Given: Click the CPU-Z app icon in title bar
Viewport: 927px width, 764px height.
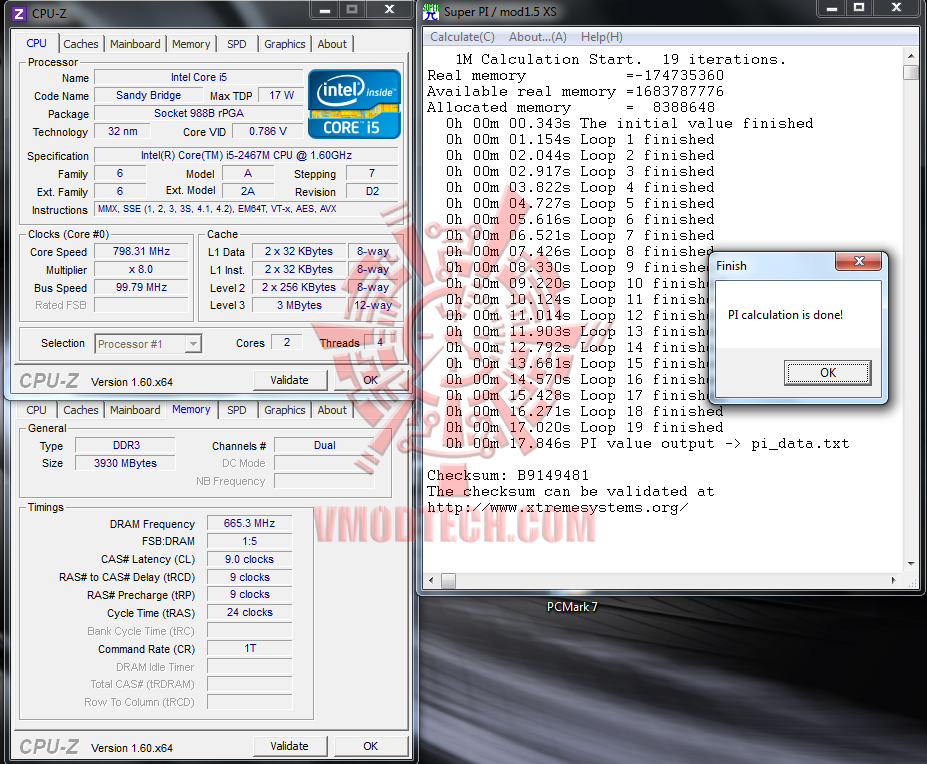Looking at the screenshot, I should (19, 13).
